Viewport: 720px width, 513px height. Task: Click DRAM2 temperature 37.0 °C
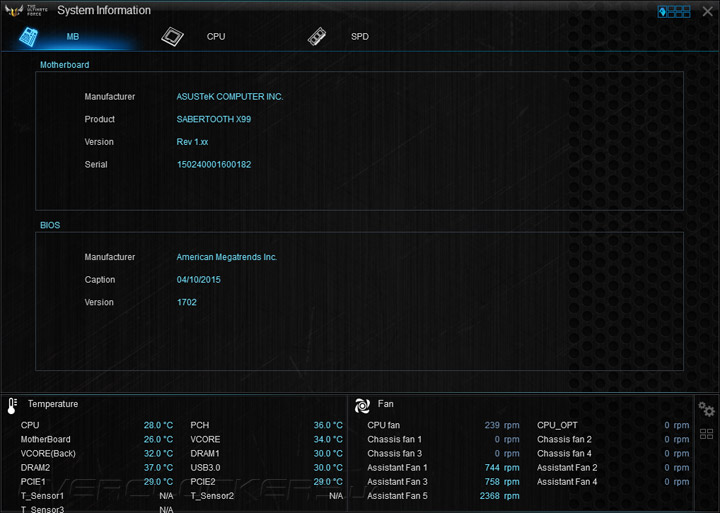(158, 468)
